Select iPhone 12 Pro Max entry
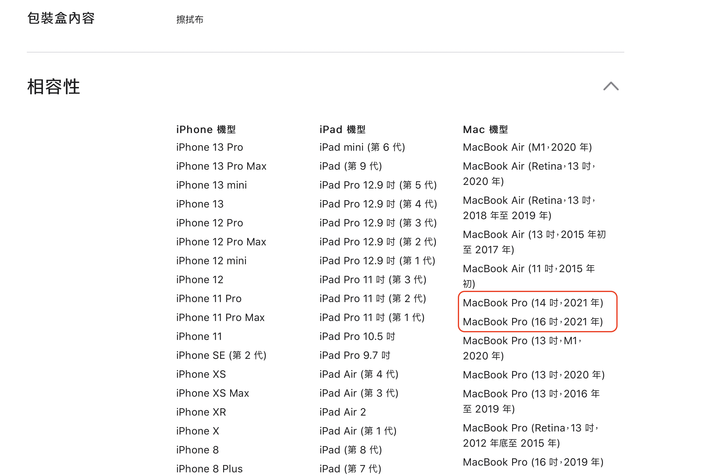 (221, 241)
